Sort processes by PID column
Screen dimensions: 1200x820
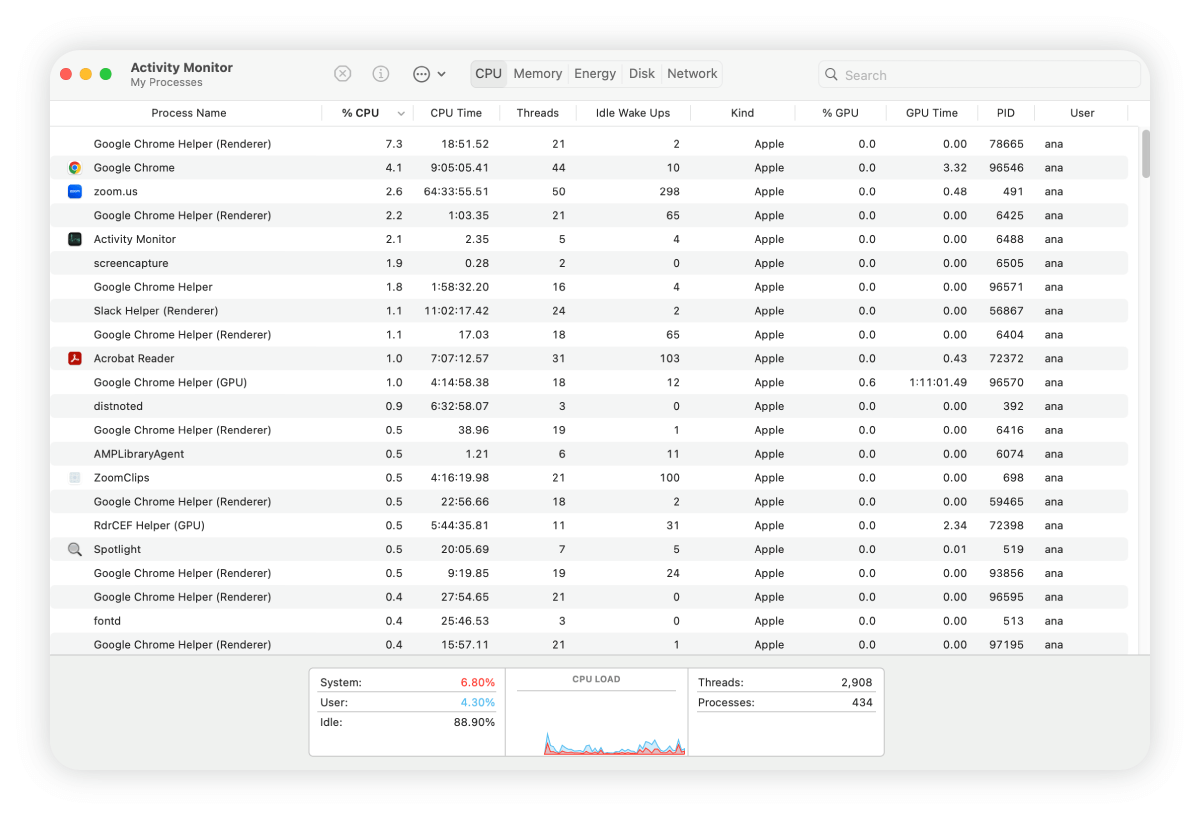coord(1005,113)
